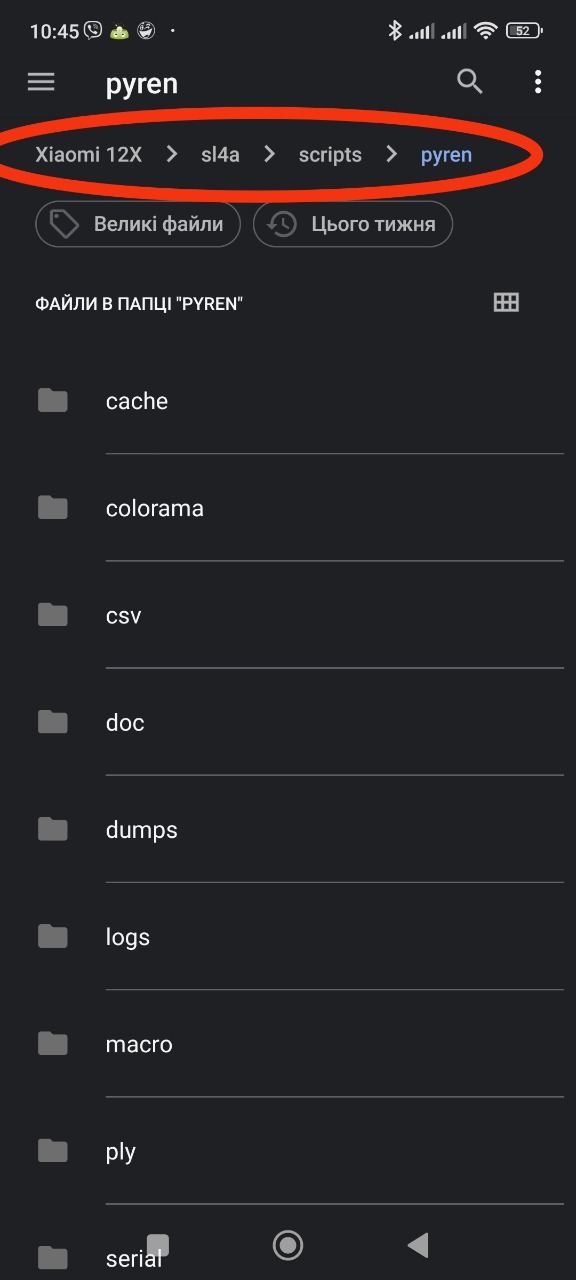This screenshot has width=576, height=1280.
Task: Switch to grid view layout
Action: coord(507,302)
